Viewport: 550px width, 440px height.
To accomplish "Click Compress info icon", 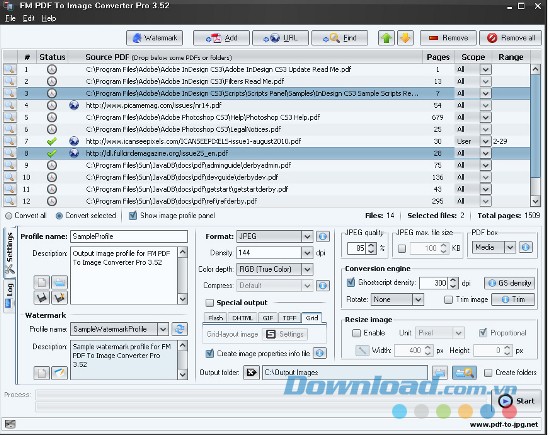I will [324, 287].
